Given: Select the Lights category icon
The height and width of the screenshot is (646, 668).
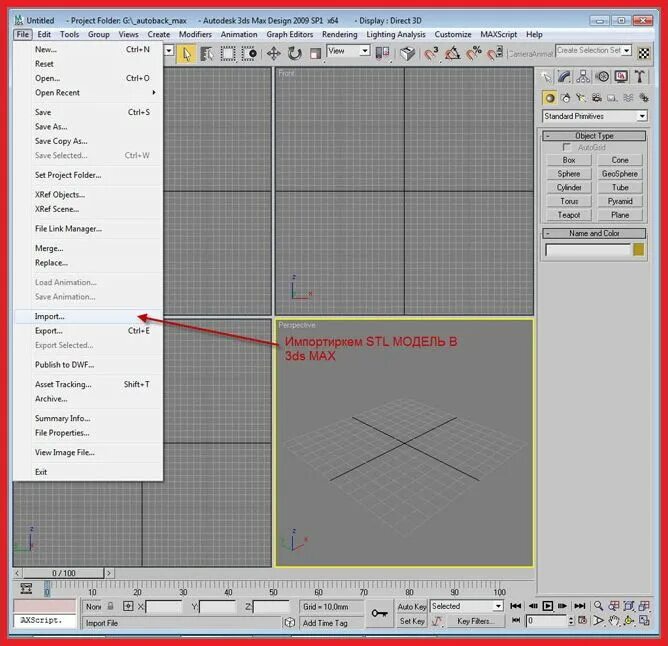Looking at the screenshot, I should coord(581,98).
